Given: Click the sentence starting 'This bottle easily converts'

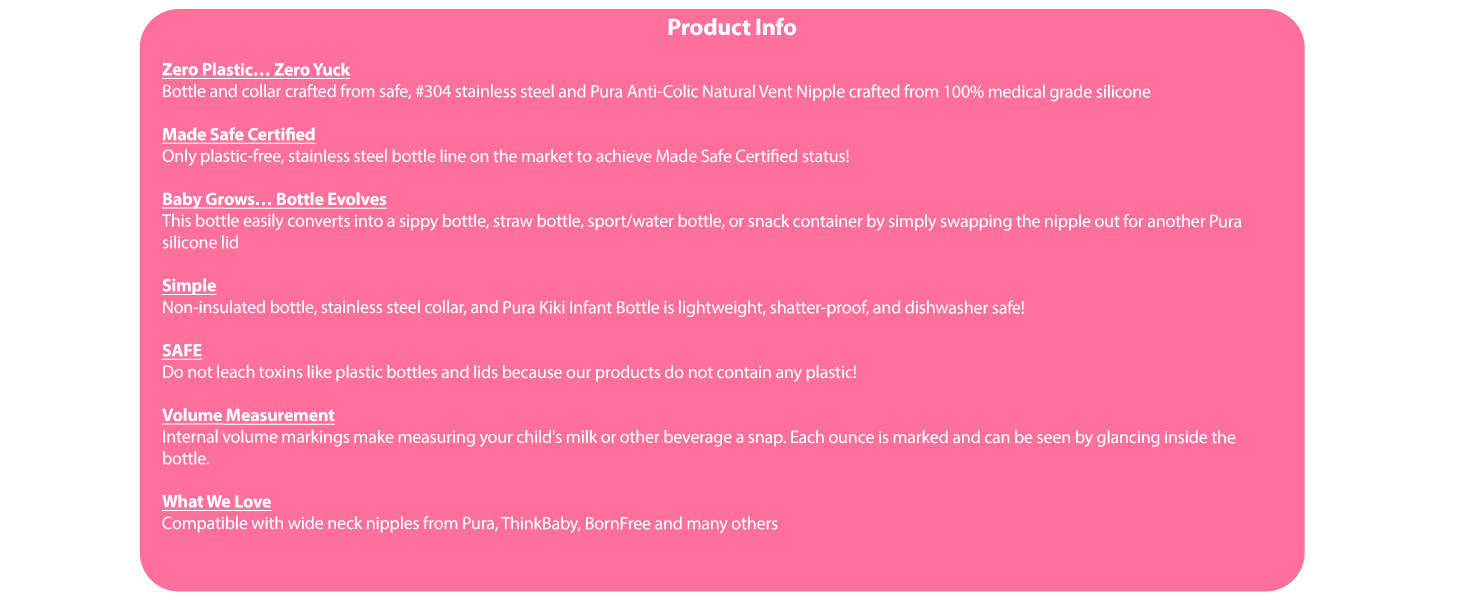Looking at the screenshot, I should click(x=700, y=221).
